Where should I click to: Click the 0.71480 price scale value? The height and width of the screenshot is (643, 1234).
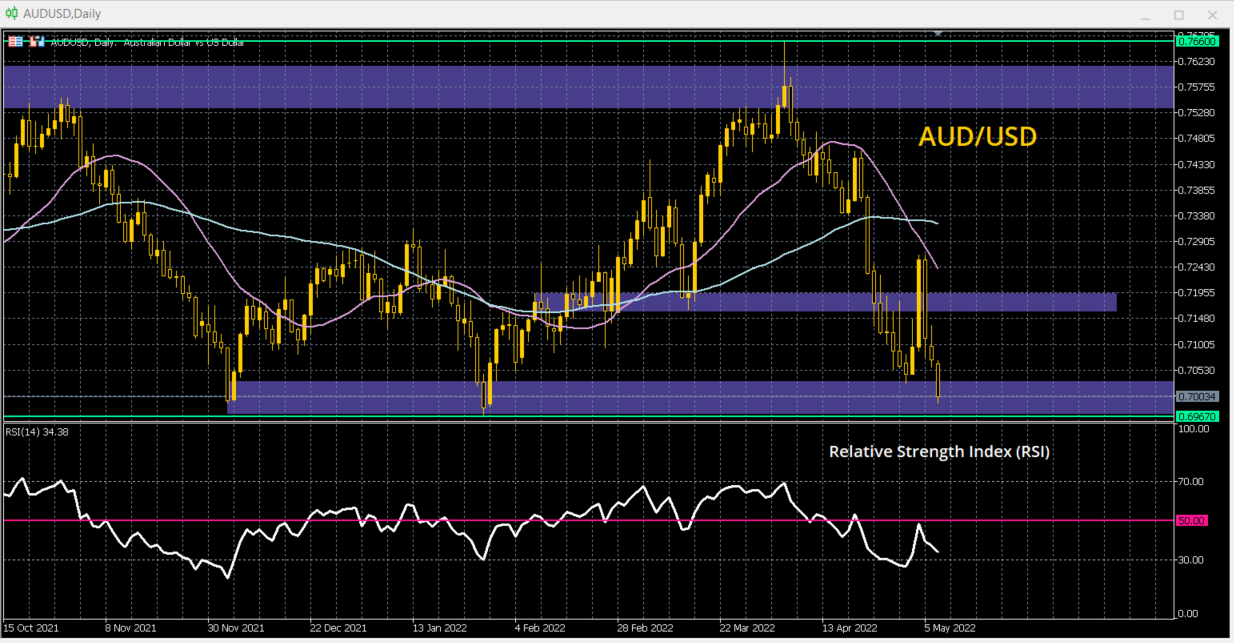point(1196,318)
